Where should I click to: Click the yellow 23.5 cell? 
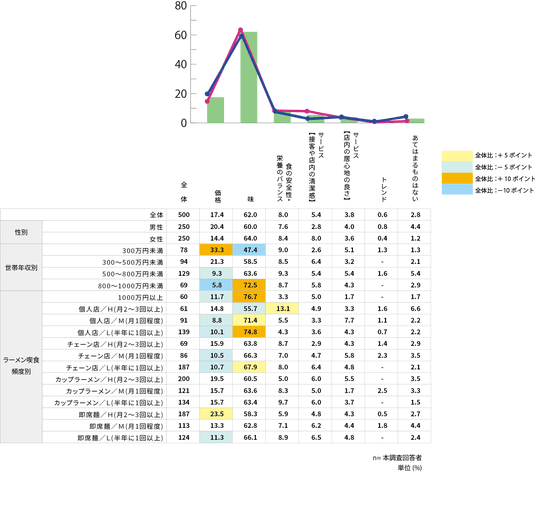[216, 414]
